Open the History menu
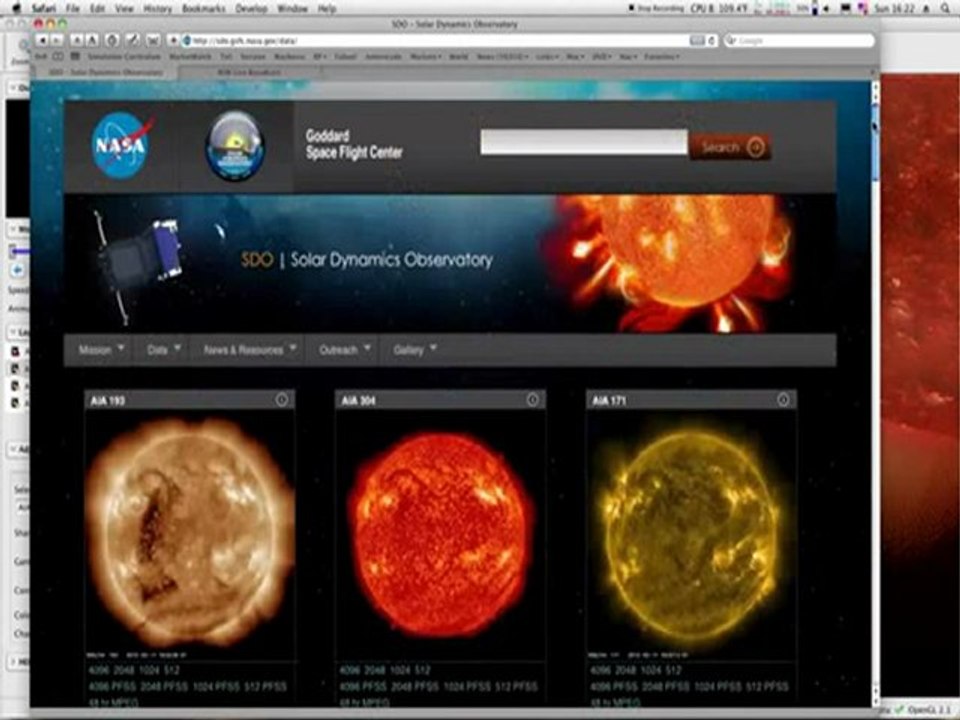960x720 pixels. click(157, 9)
